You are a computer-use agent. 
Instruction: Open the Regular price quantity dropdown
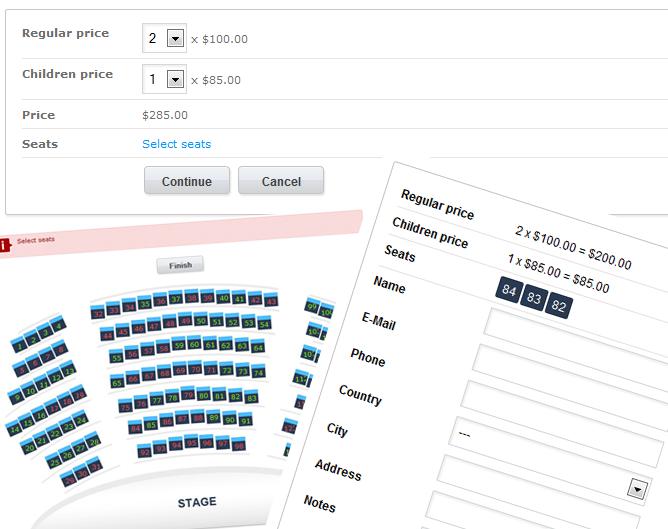175,39
